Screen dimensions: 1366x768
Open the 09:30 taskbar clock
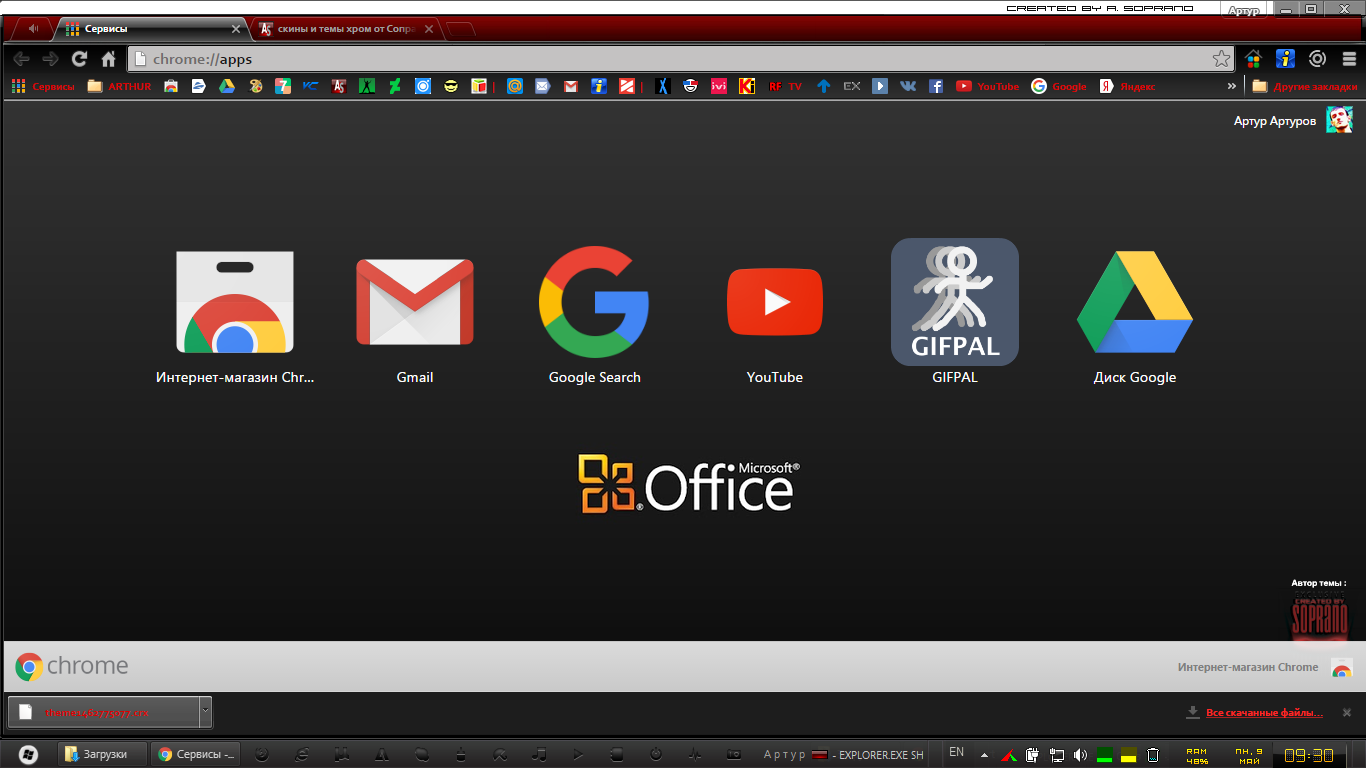(1309, 755)
